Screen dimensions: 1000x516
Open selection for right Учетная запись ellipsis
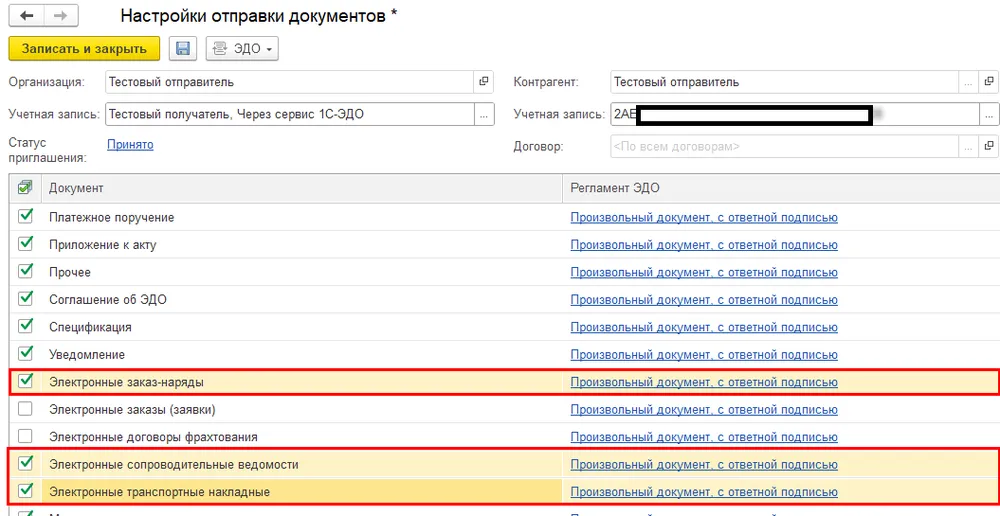[x=989, y=114]
